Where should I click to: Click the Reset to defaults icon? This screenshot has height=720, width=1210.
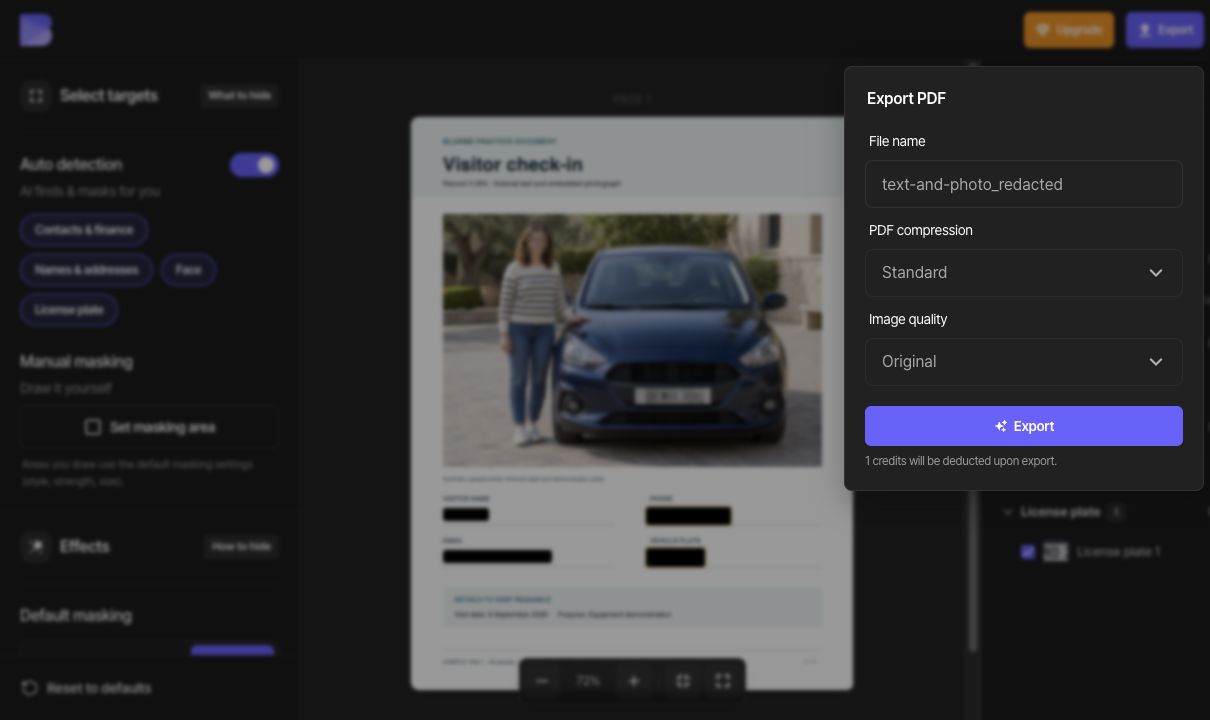tap(30, 688)
